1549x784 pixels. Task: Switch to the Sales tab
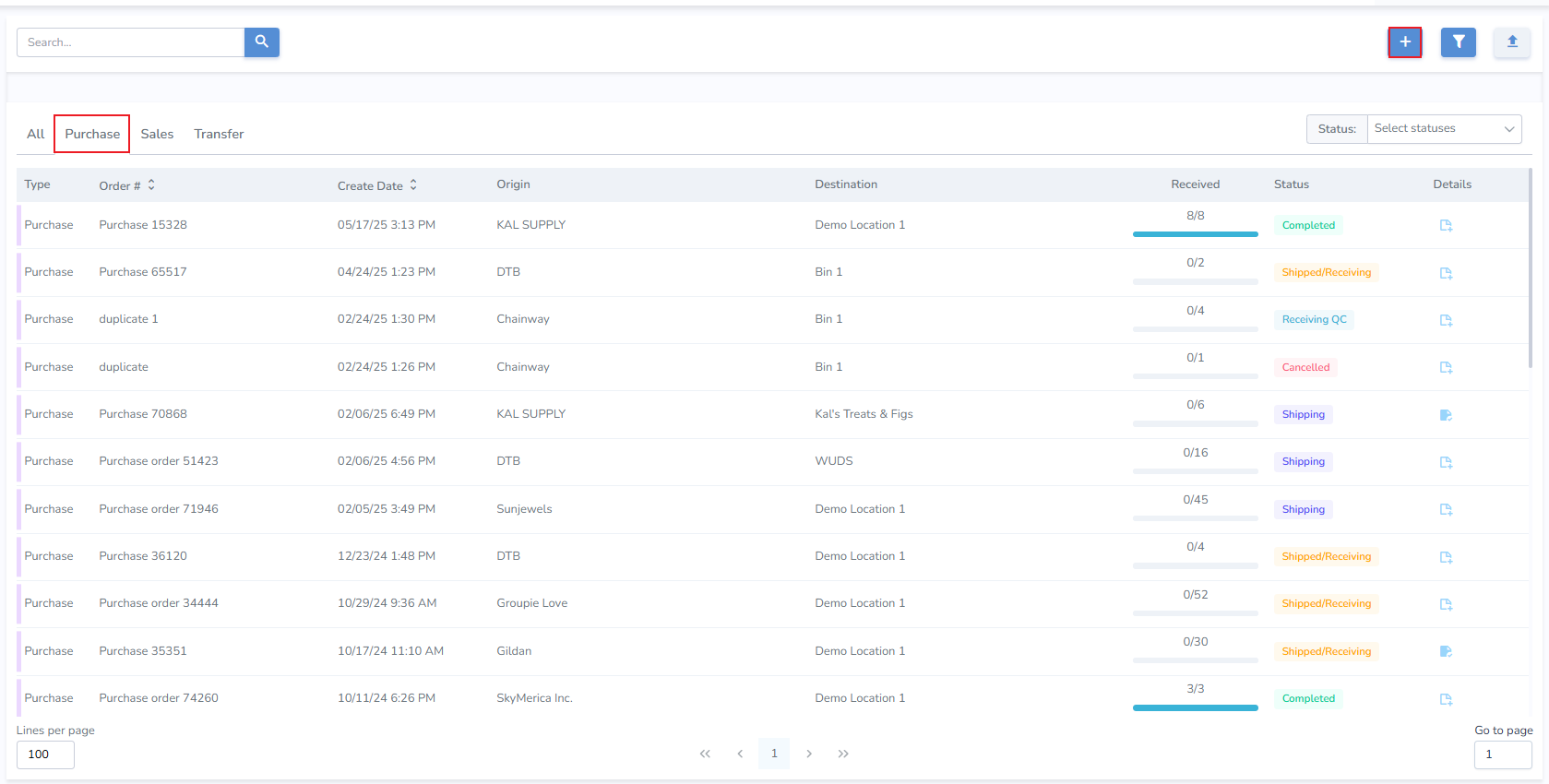pyautogui.click(x=157, y=134)
